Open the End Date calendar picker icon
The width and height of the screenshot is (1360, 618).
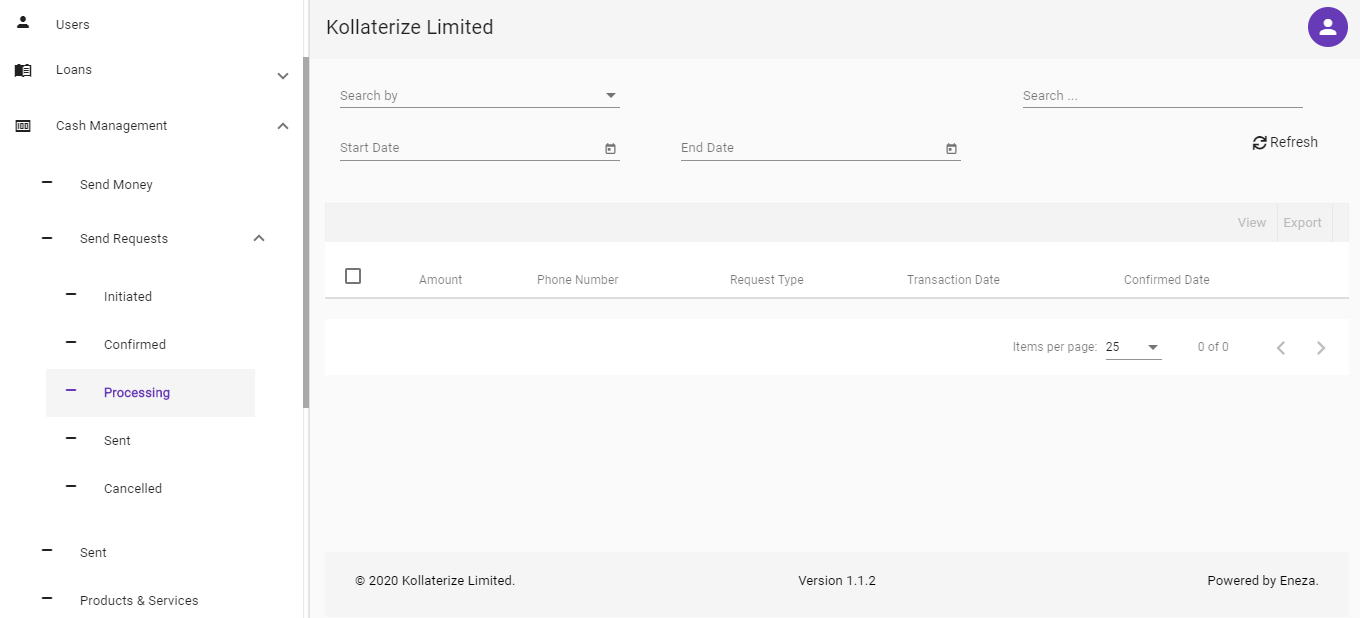coord(951,149)
